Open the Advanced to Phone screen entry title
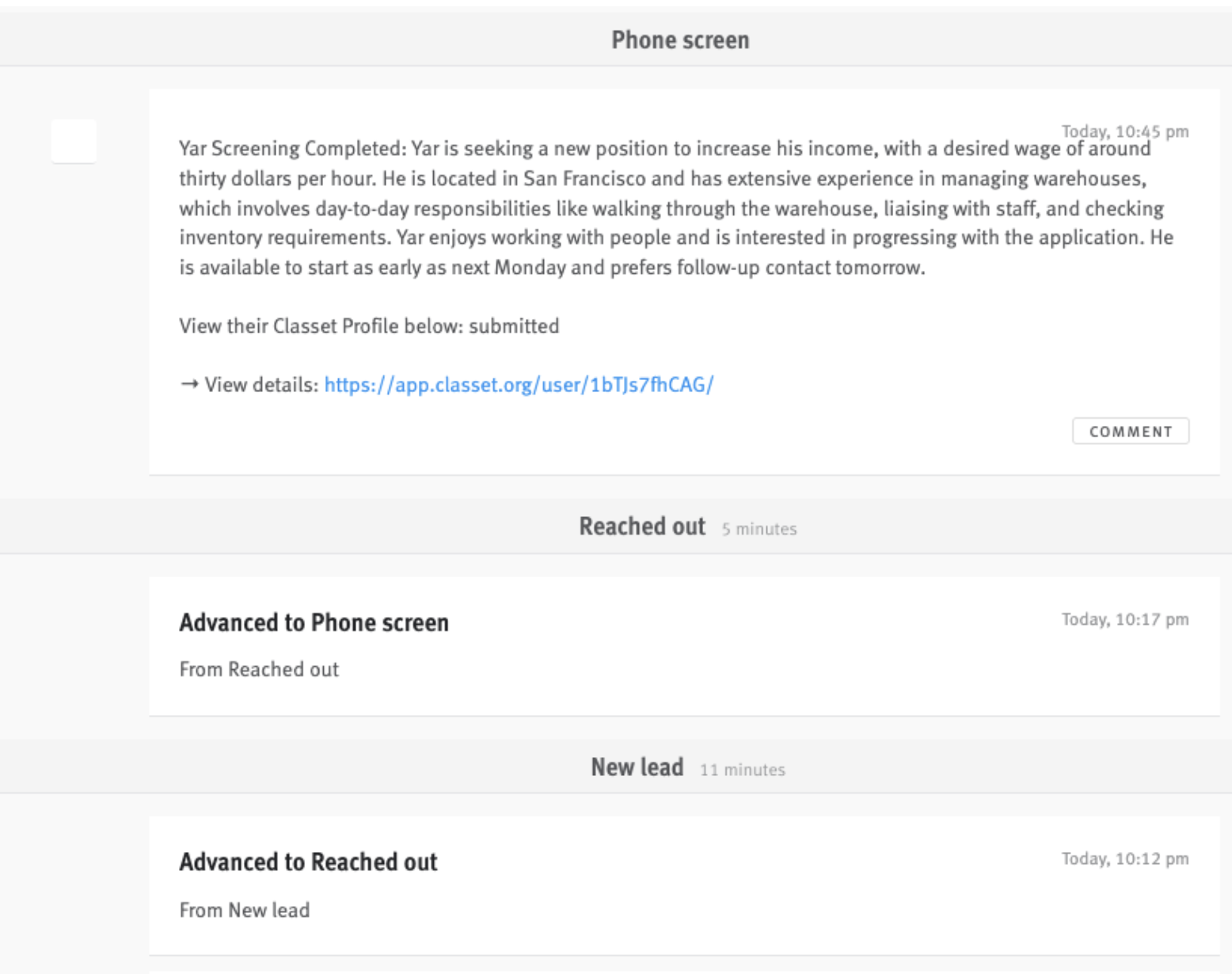The width and height of the screenshot is (1232, 974). point(314,623)
